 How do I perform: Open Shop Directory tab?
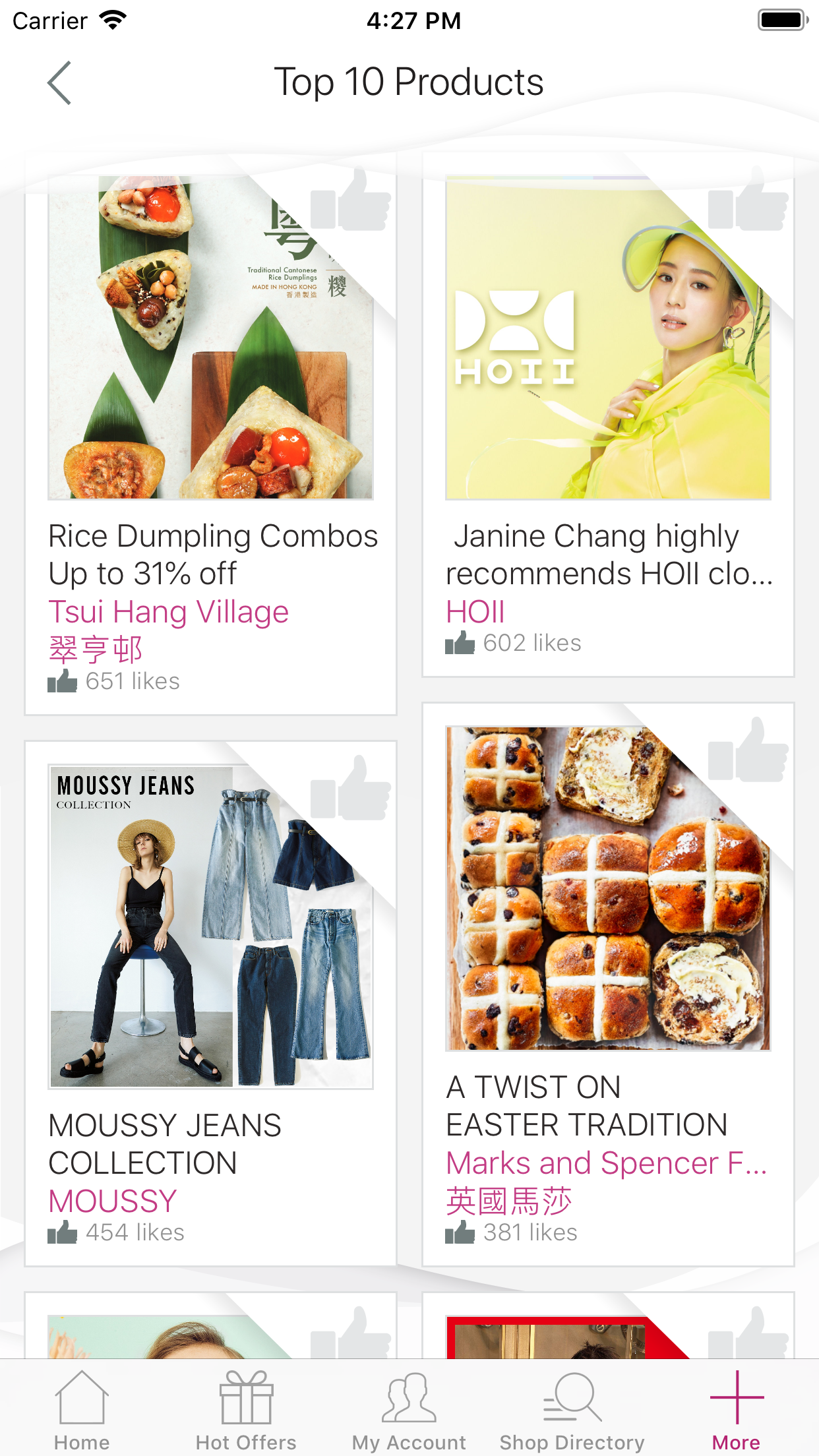point(572,1409)
